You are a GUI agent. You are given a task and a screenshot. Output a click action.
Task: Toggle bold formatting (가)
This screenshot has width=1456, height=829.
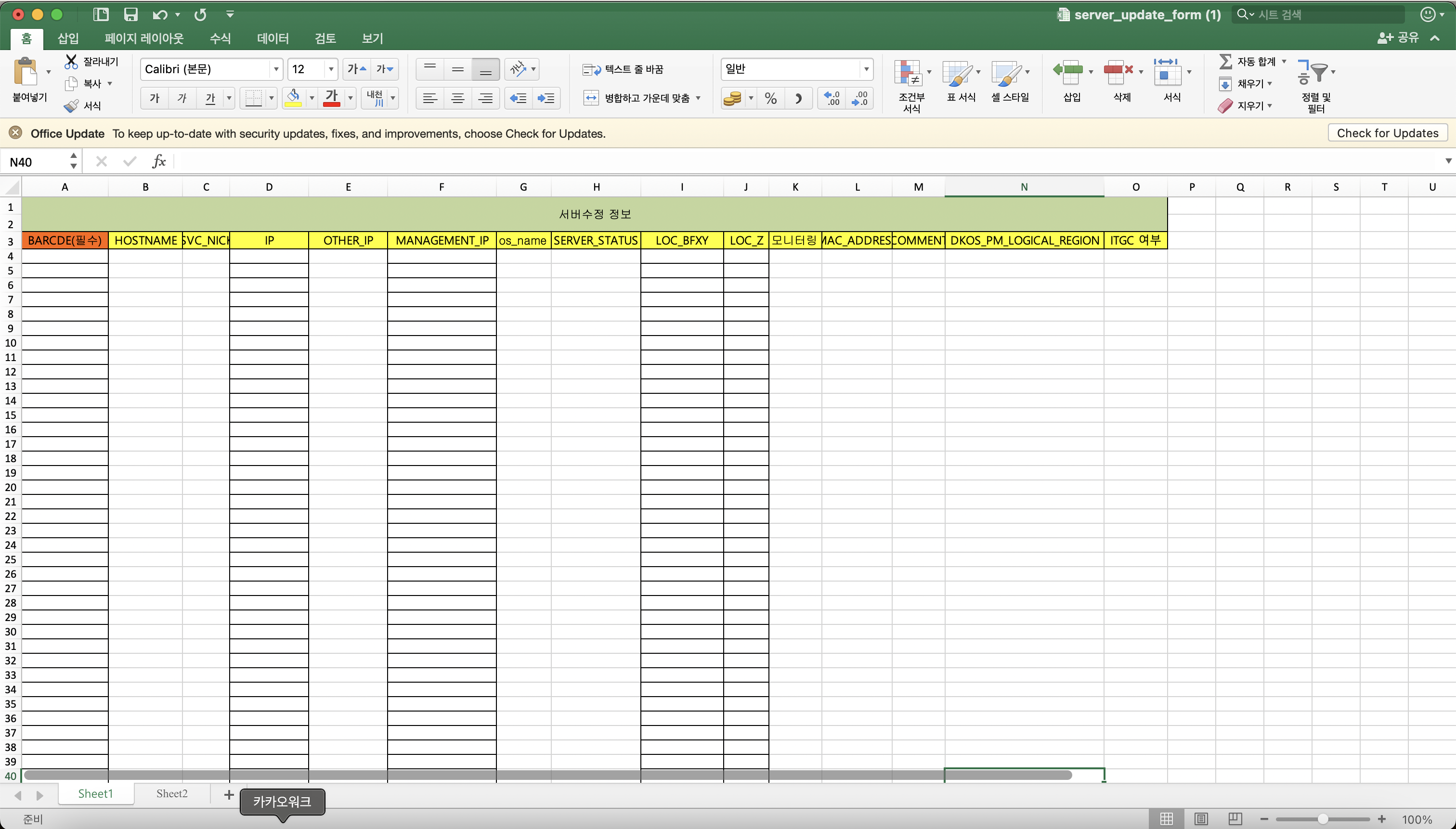(x=154, y=98)
